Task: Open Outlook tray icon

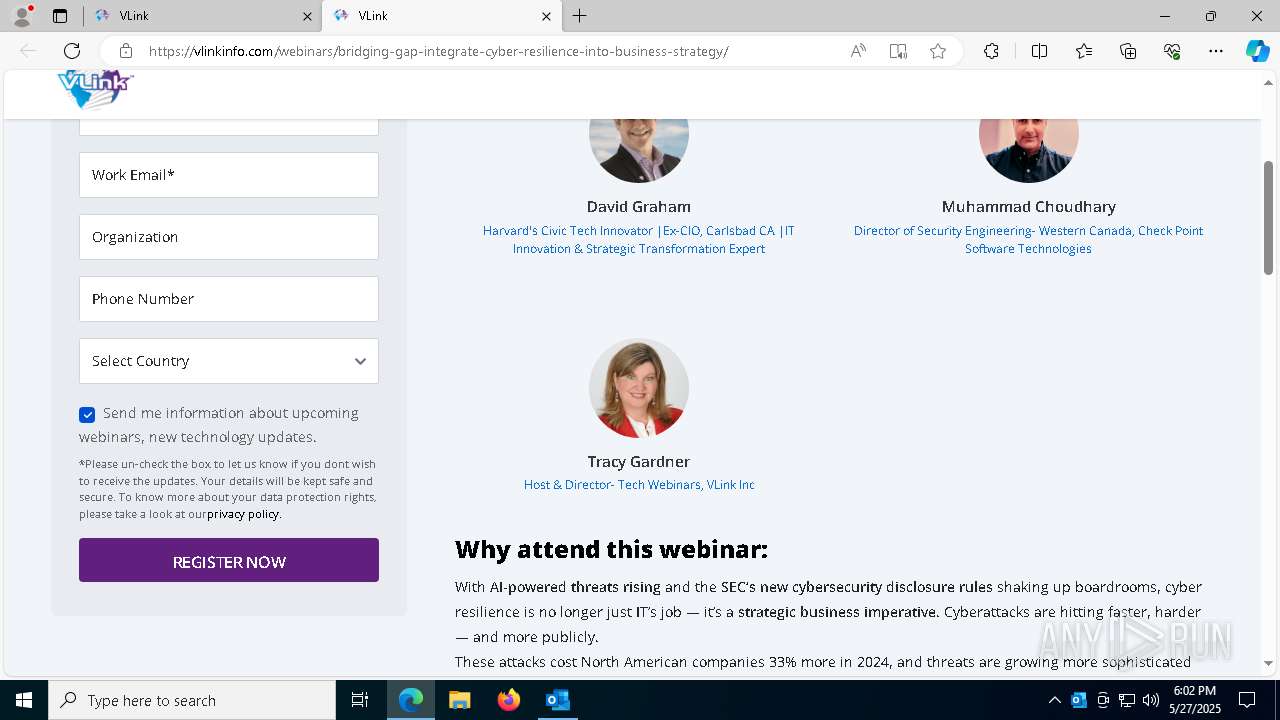Action: coord(1079,700)
